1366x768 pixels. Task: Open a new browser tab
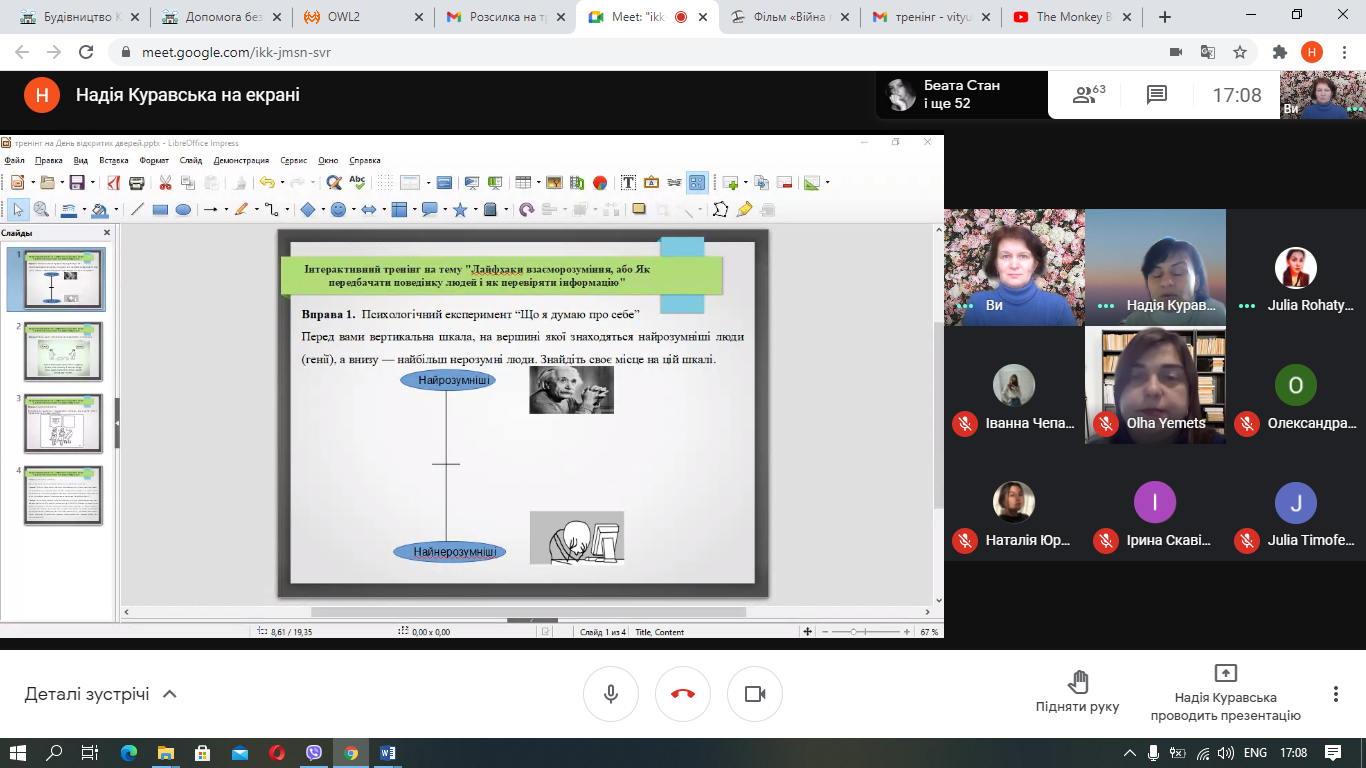[1165, 17]
